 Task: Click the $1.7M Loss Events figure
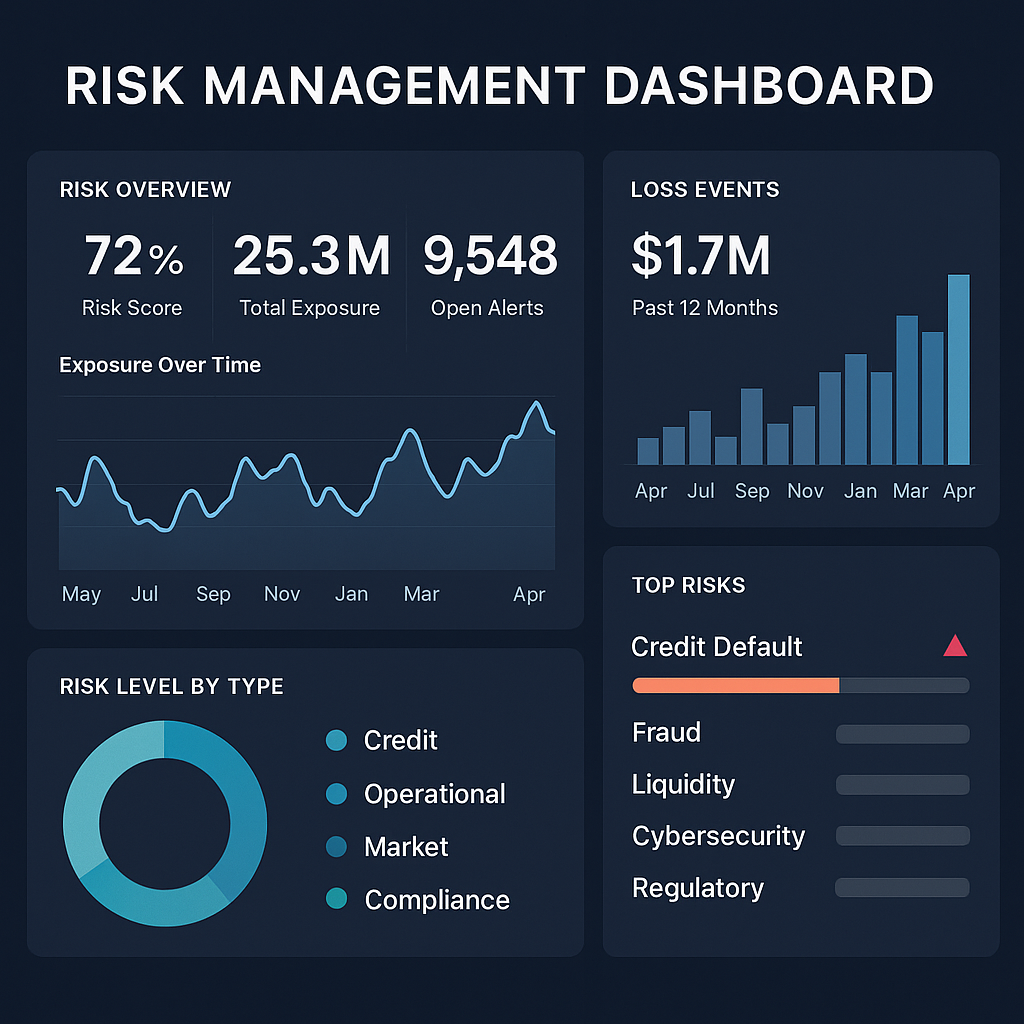(x=700, y=257)
